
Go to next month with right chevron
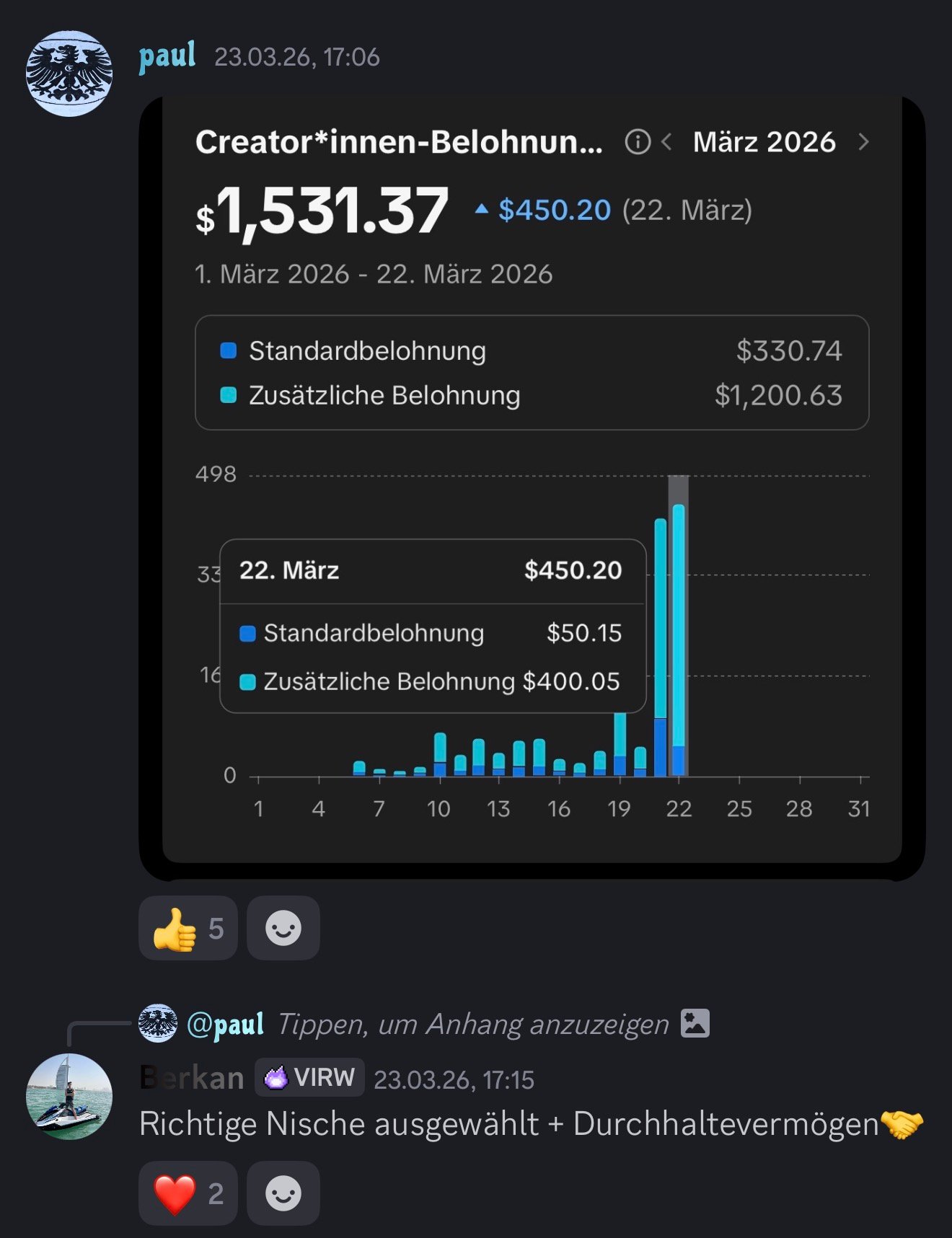coord(863,142)
